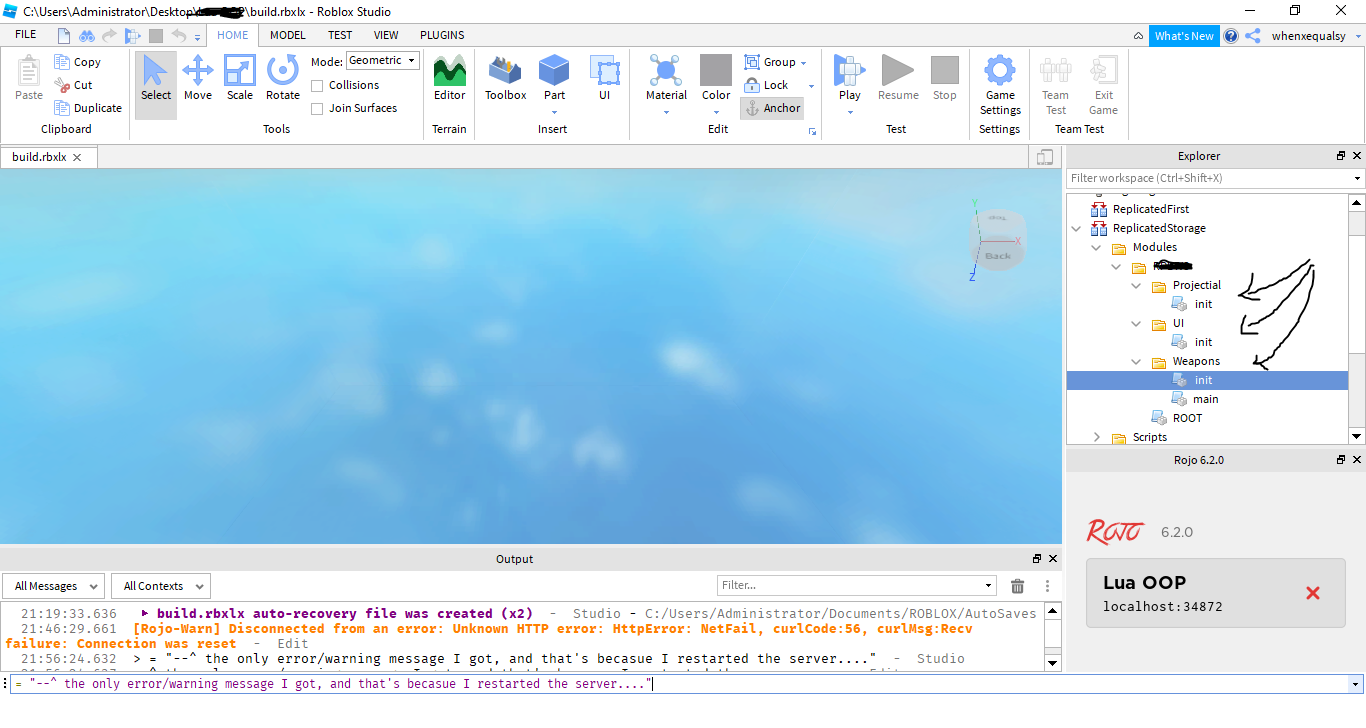Select the ReplicatedFirst service
This screenshot has width=1366, height=728.
tap(1151, 209)
